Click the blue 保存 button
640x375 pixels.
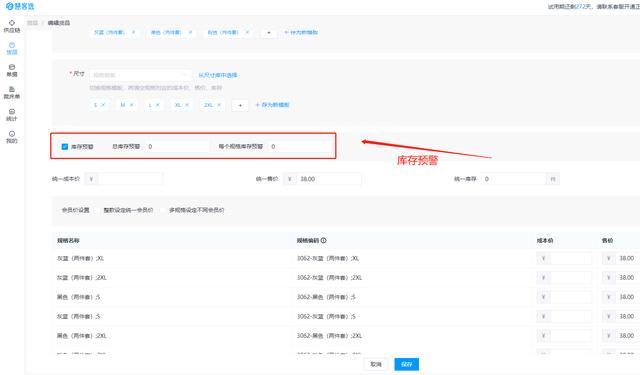click(407, 364)
